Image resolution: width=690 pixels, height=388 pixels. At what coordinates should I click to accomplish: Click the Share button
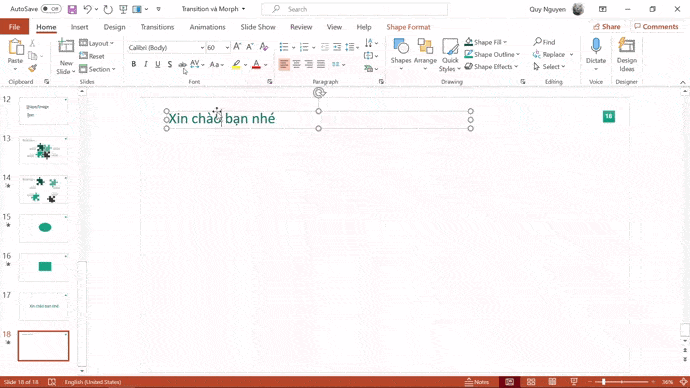[x=606, y=26]
